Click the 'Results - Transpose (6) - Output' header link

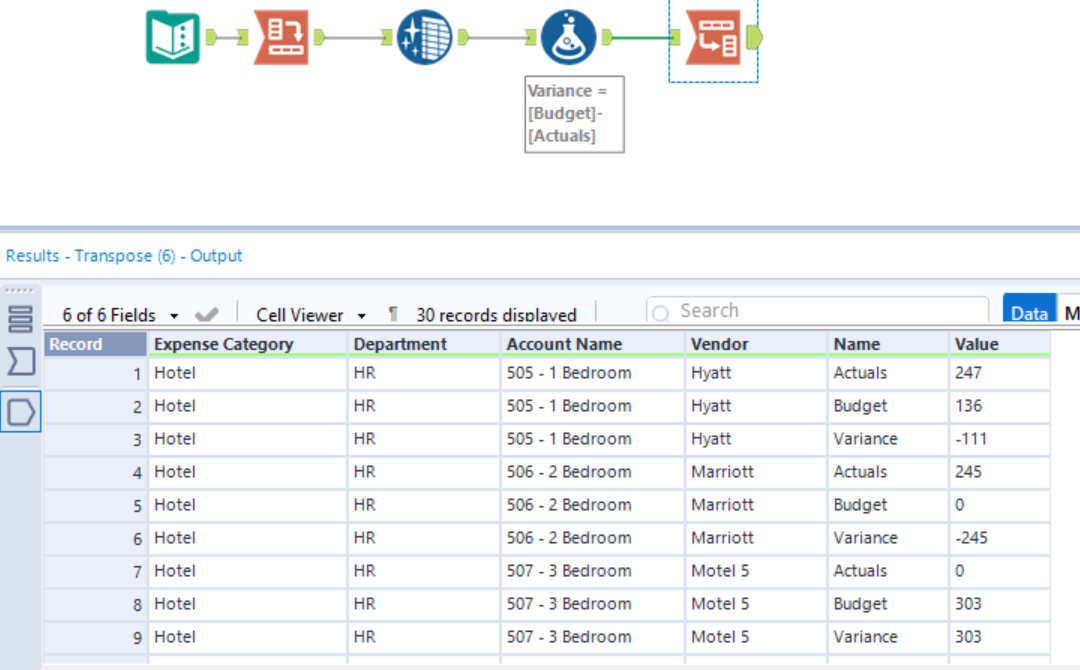pos(121,255)
